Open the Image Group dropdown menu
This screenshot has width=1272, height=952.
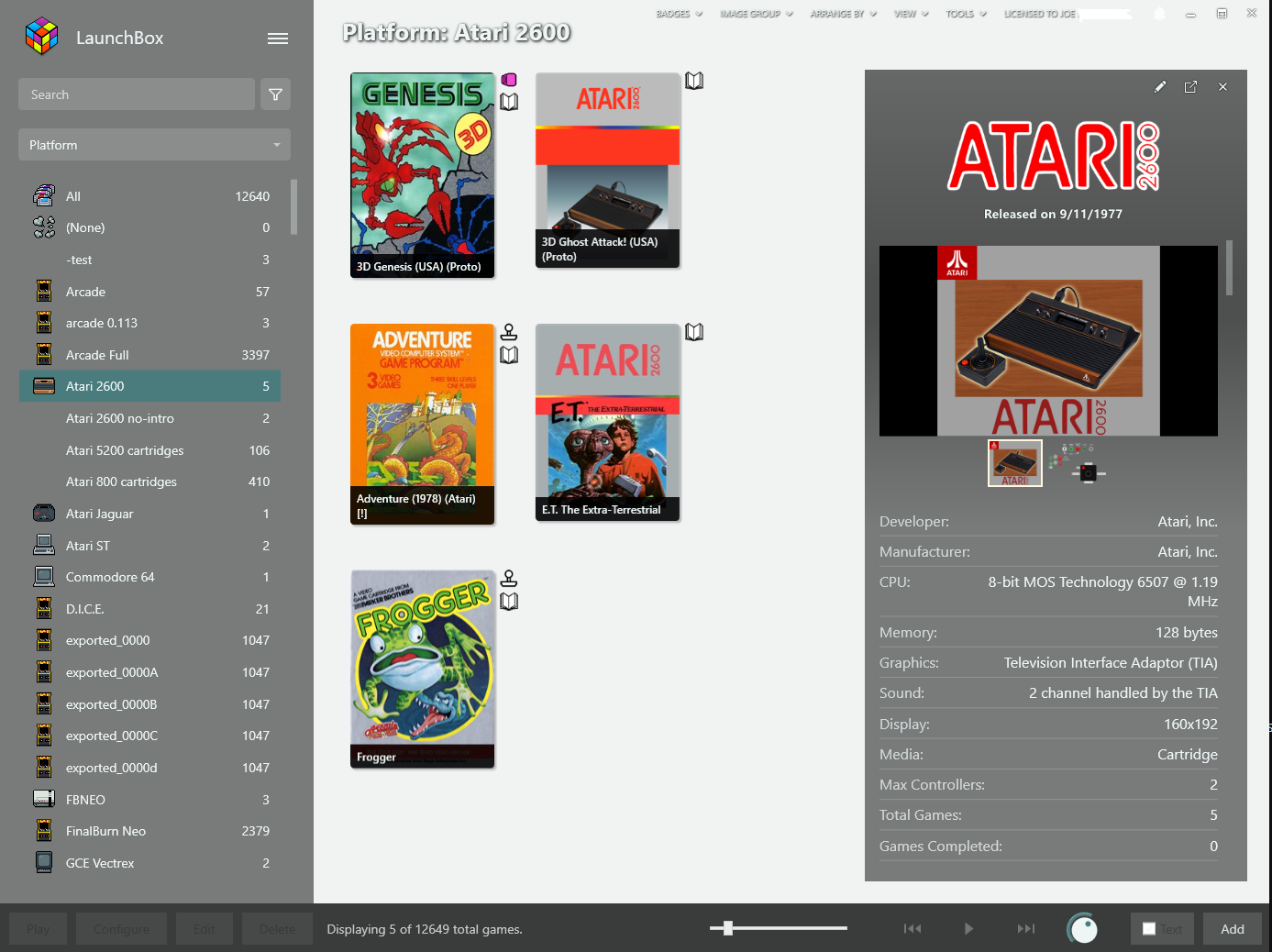[x=757, y=14]
